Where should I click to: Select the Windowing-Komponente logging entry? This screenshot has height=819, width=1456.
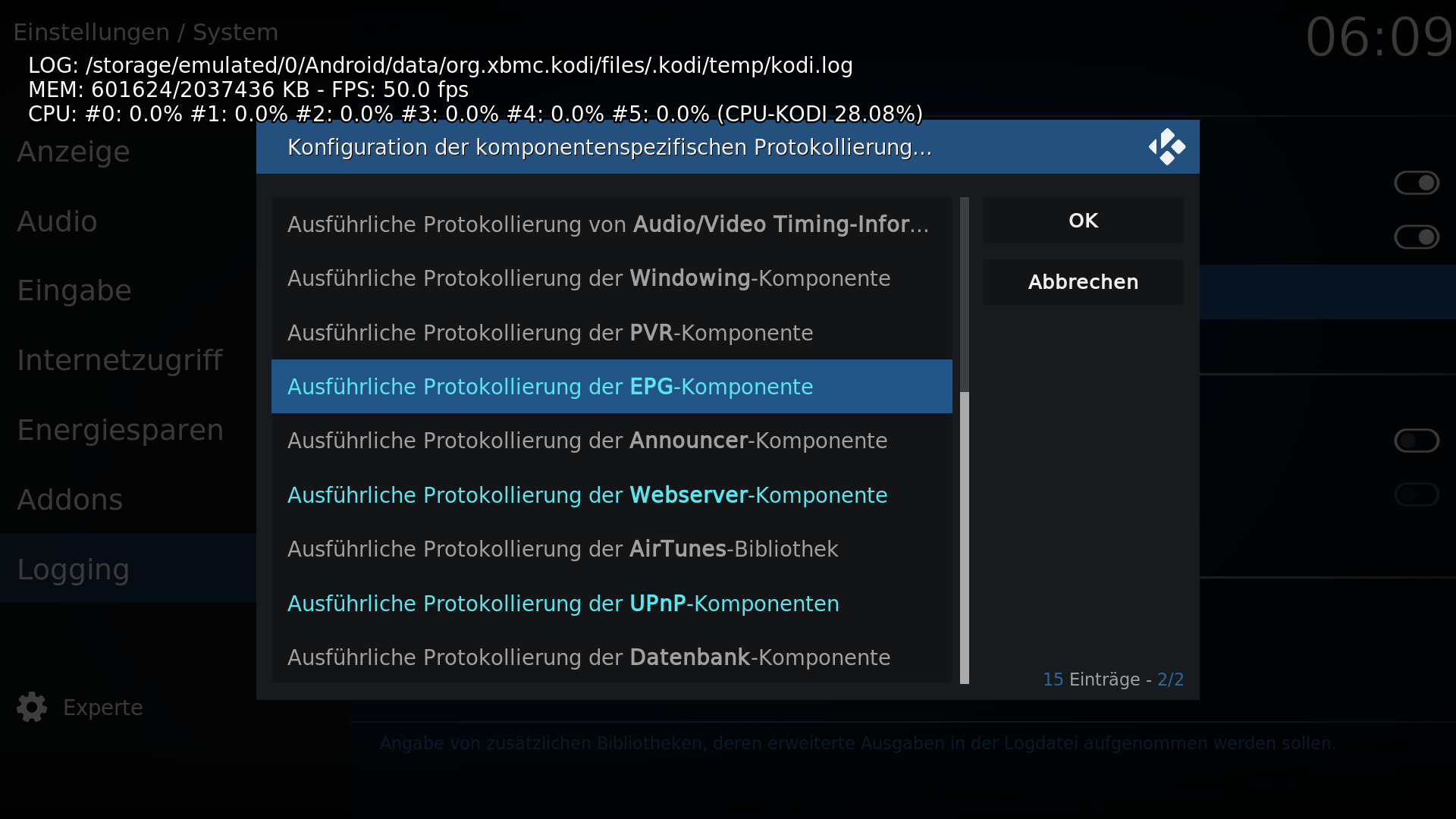click(x=612, y=278)
